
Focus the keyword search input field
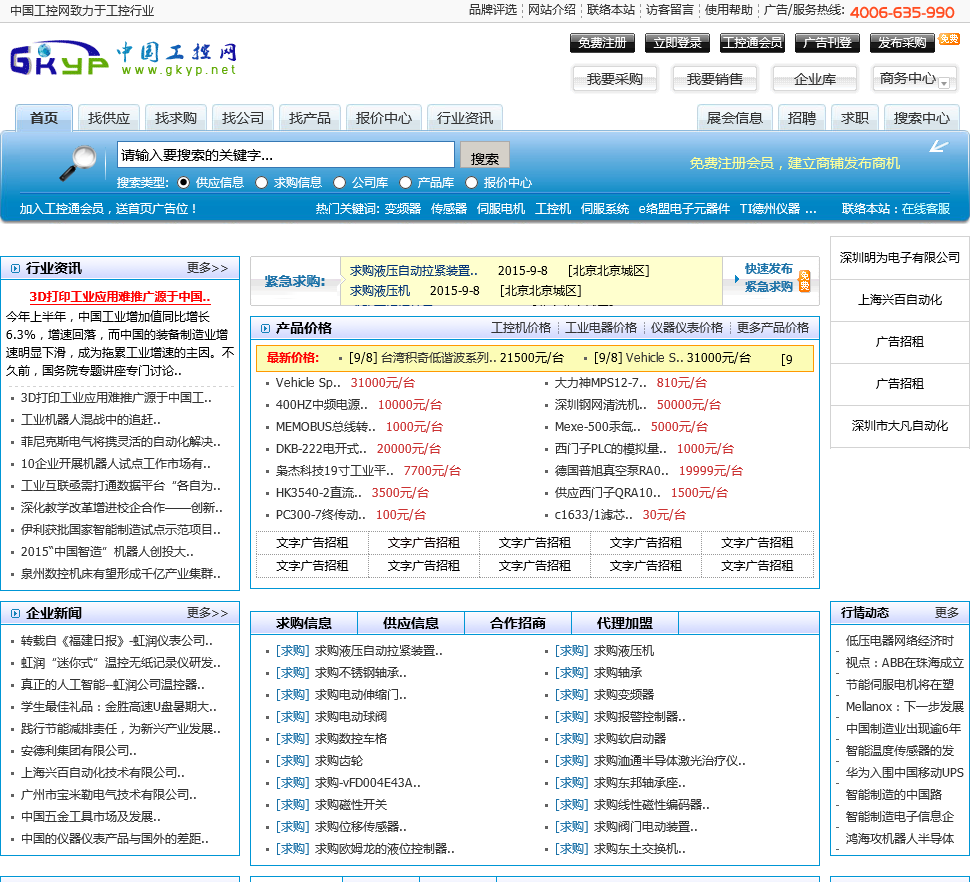pyautogui.click(x=286, y=155)
